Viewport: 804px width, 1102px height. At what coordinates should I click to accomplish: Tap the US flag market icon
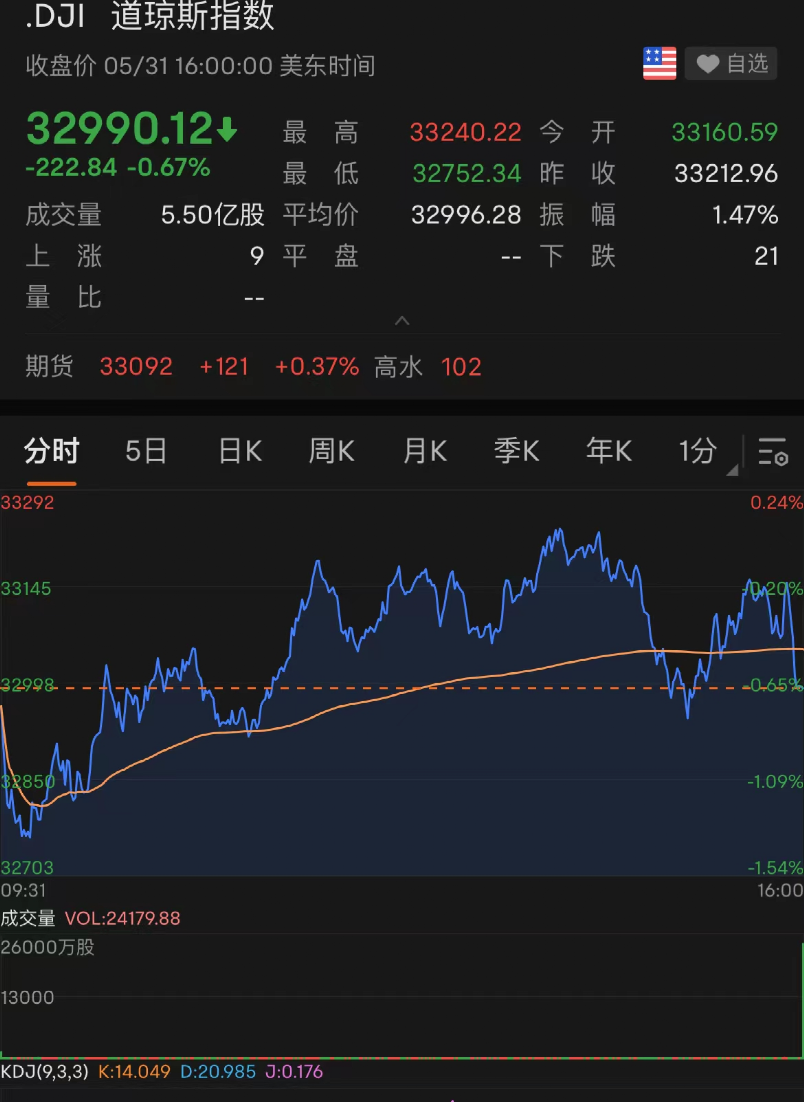tap(659, 64)
